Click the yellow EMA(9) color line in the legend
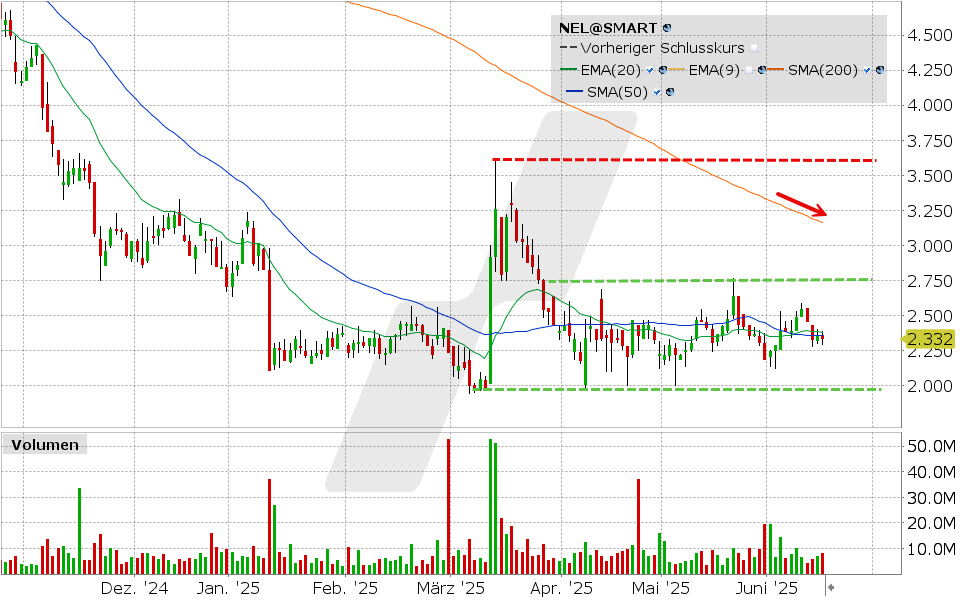The width and height of the screenshot is (960, 600). pyautogui.click(x=677, y=70)
